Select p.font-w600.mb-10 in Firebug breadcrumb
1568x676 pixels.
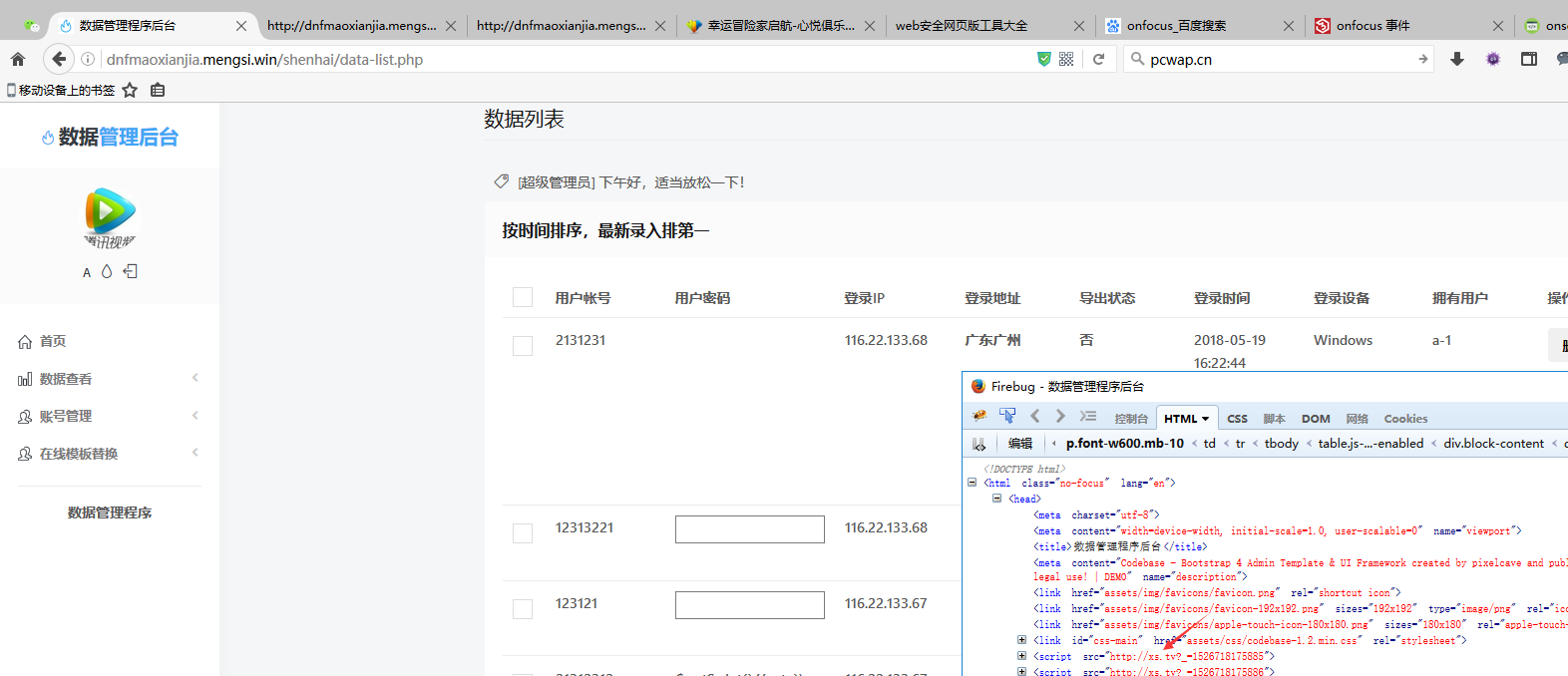1124,444
